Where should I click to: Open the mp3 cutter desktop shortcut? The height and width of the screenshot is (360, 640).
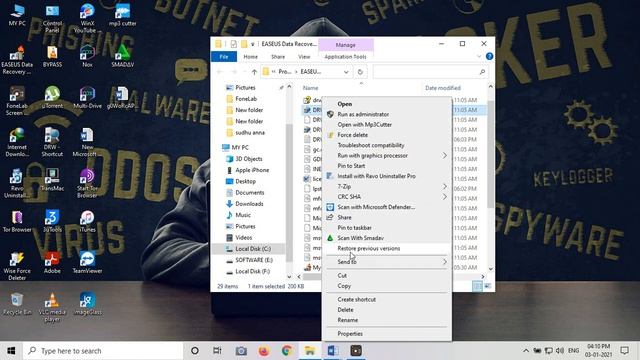tap(122, 15)
